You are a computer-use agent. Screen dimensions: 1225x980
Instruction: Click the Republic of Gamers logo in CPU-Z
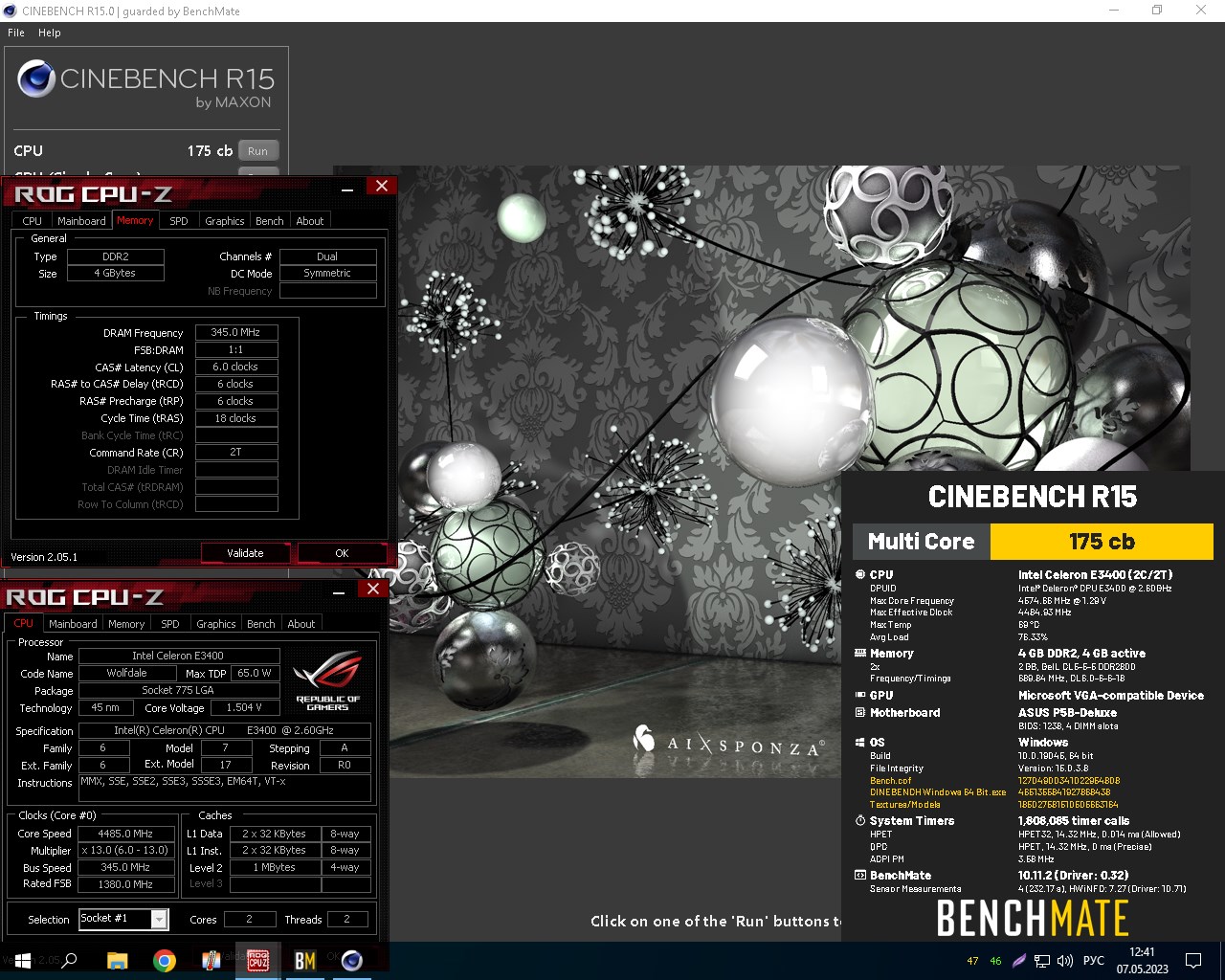point(327,680)
